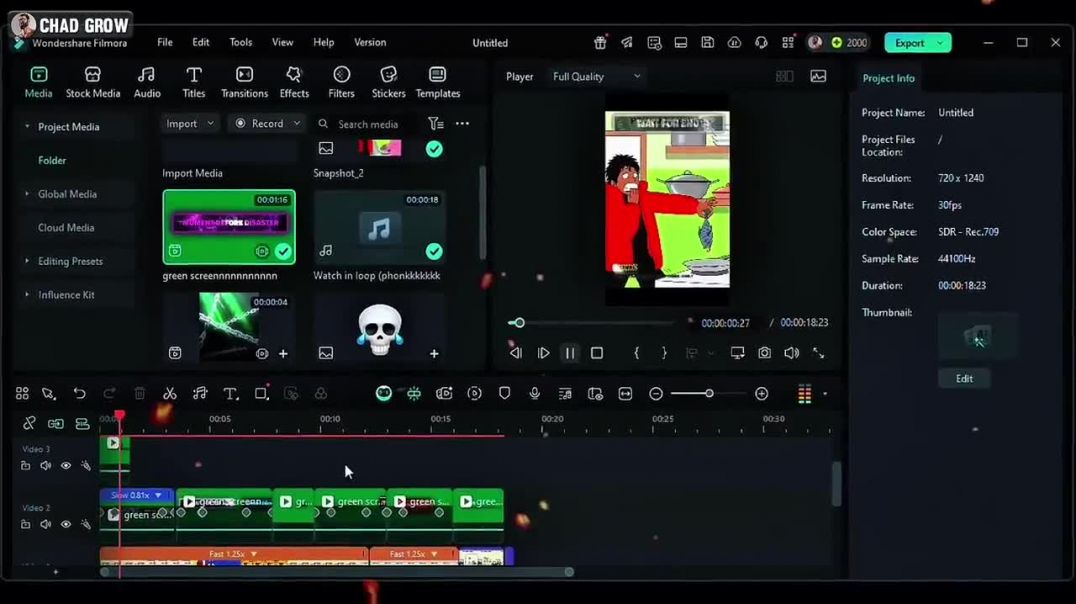The width and height of the screenshot is (1076, 604).
Task: Adjust player volume icon
Action: click(791, 353)
